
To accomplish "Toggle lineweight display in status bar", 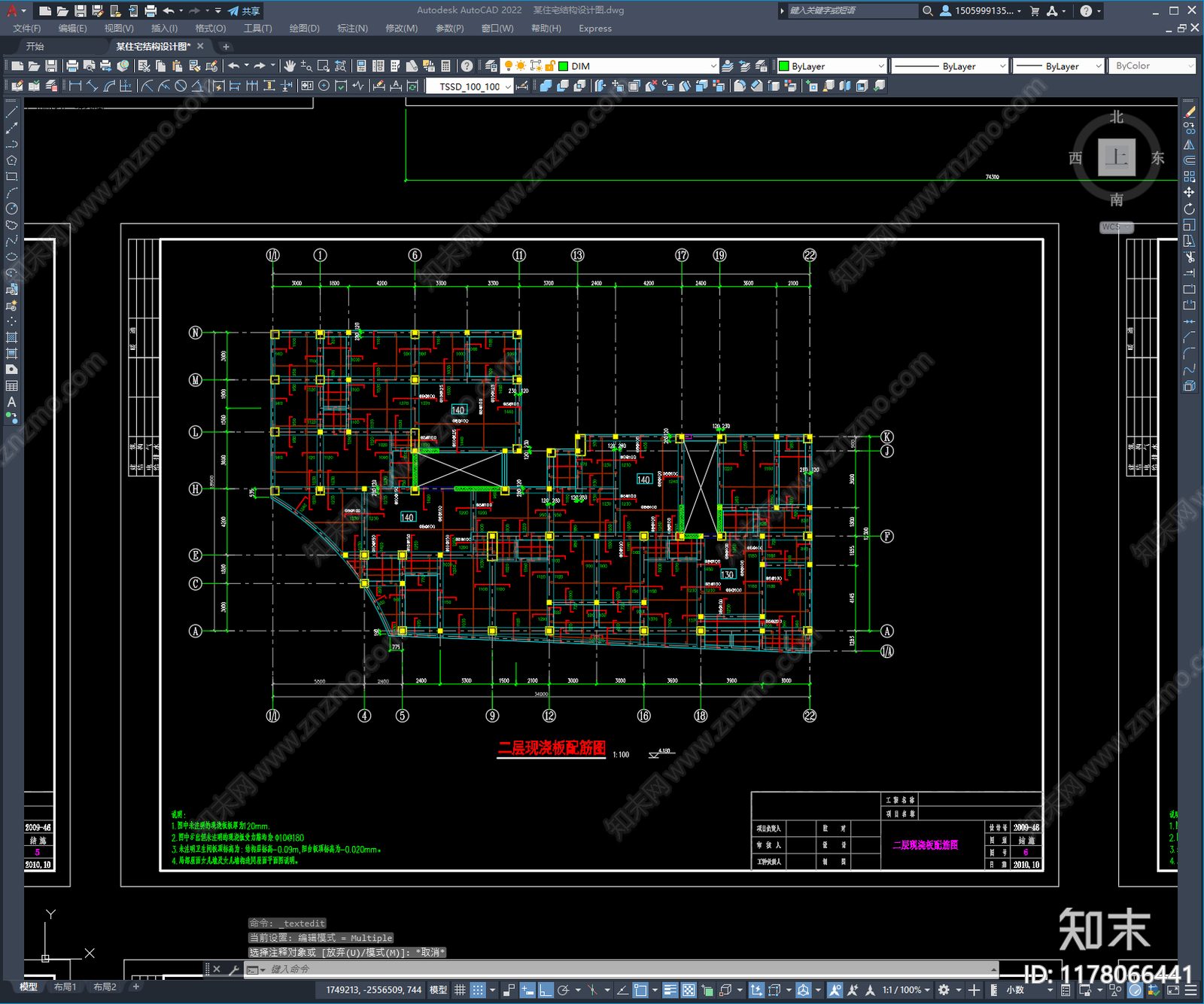I will click(670, 990).
